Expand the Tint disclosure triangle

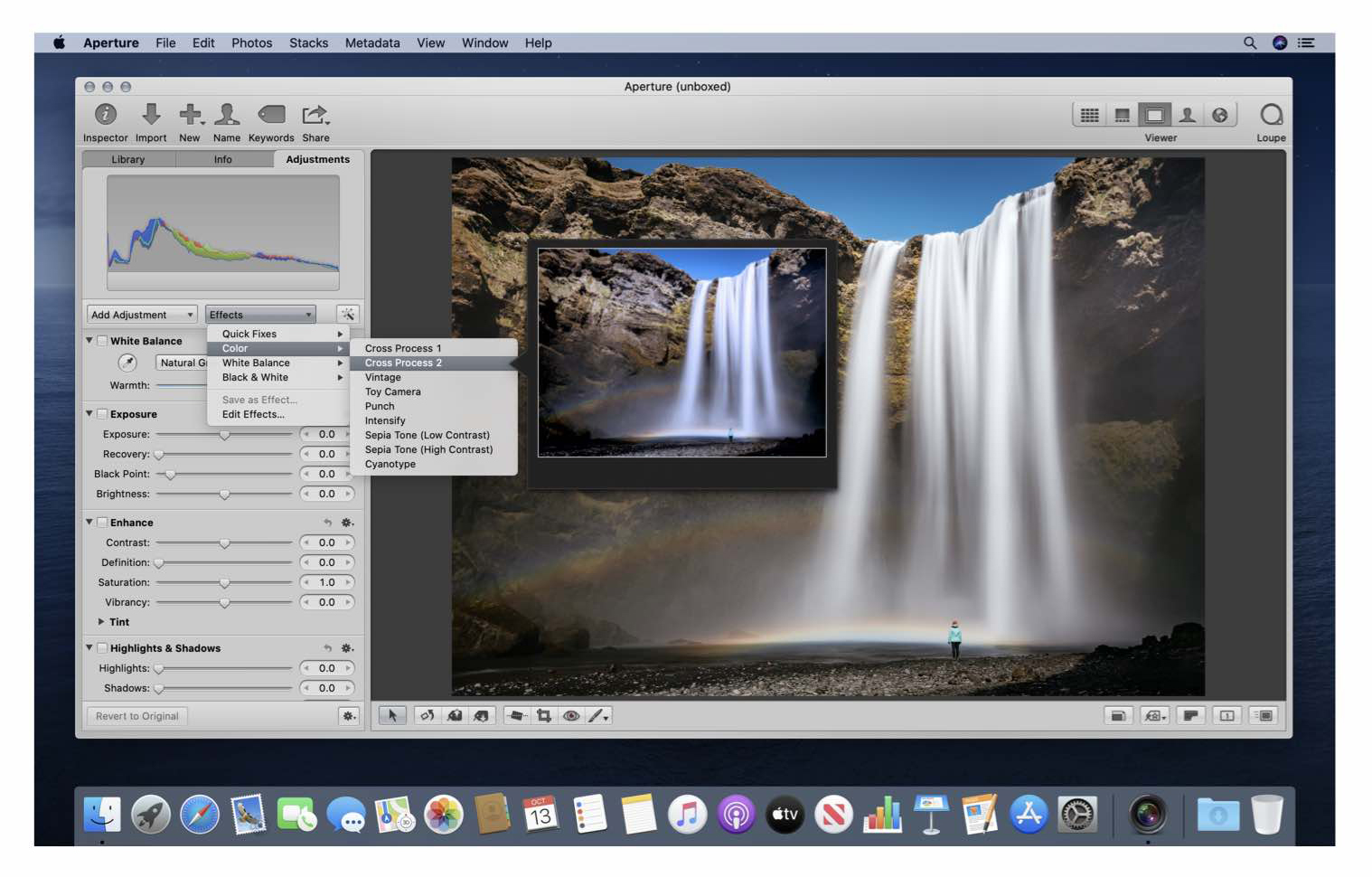(101, 622)
